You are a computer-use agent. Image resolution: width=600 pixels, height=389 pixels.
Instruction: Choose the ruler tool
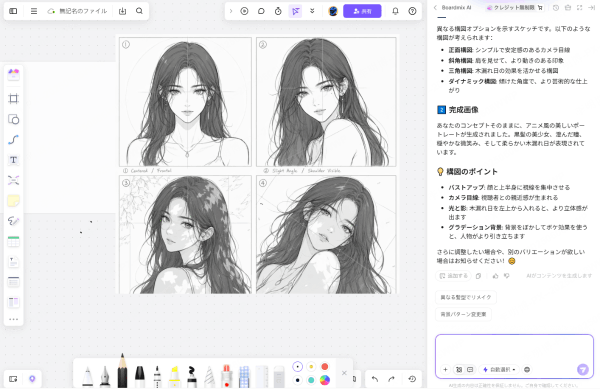pos(262,376)
